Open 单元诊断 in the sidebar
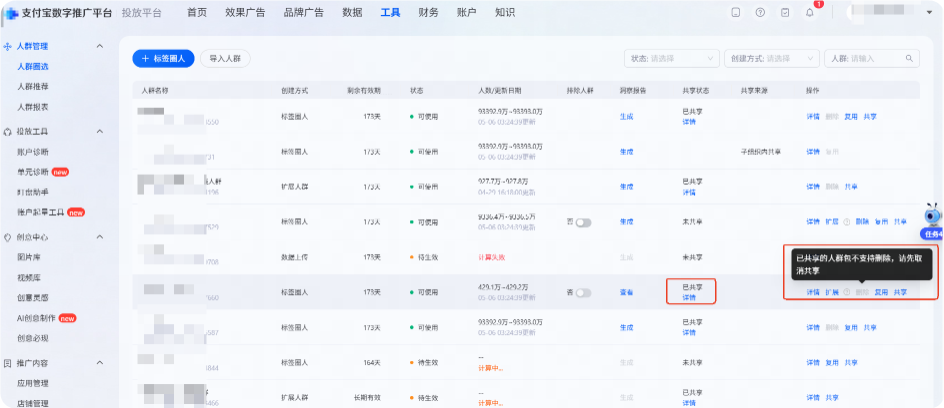The width and height of the screenshot is (944, 408). tap(33, 172)
